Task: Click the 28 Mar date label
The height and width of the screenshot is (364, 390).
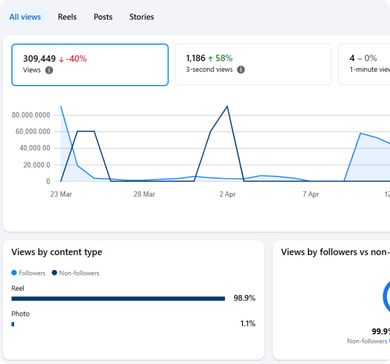Action: pos(144,194)
